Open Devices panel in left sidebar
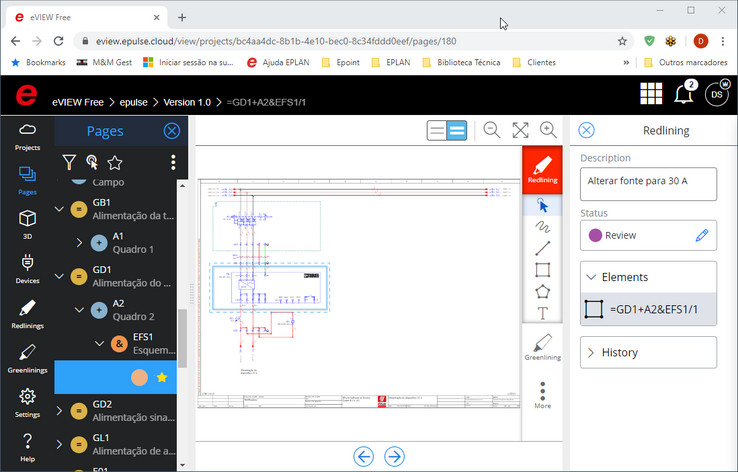 pyautogui.click(x=27, y=267)
